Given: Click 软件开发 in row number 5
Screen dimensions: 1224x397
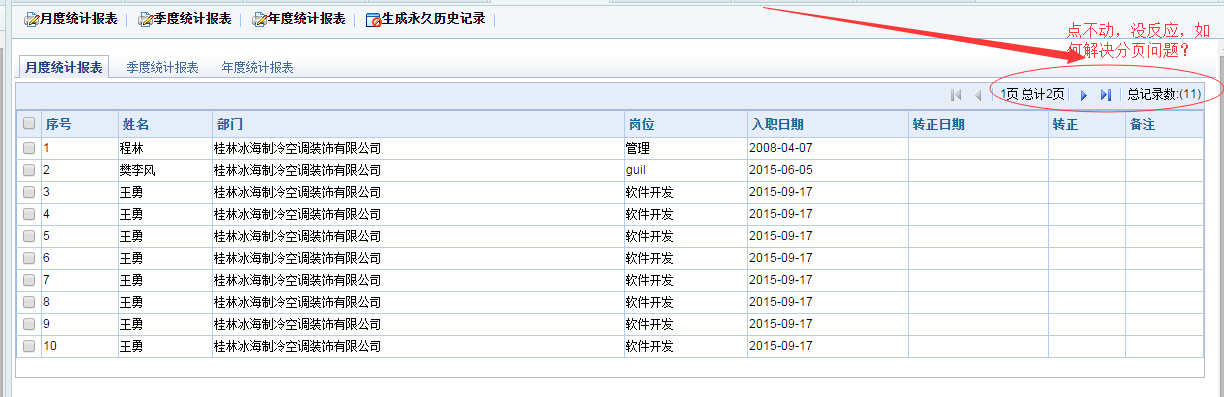Looking at the screenshot, I should tap(650, 236).
